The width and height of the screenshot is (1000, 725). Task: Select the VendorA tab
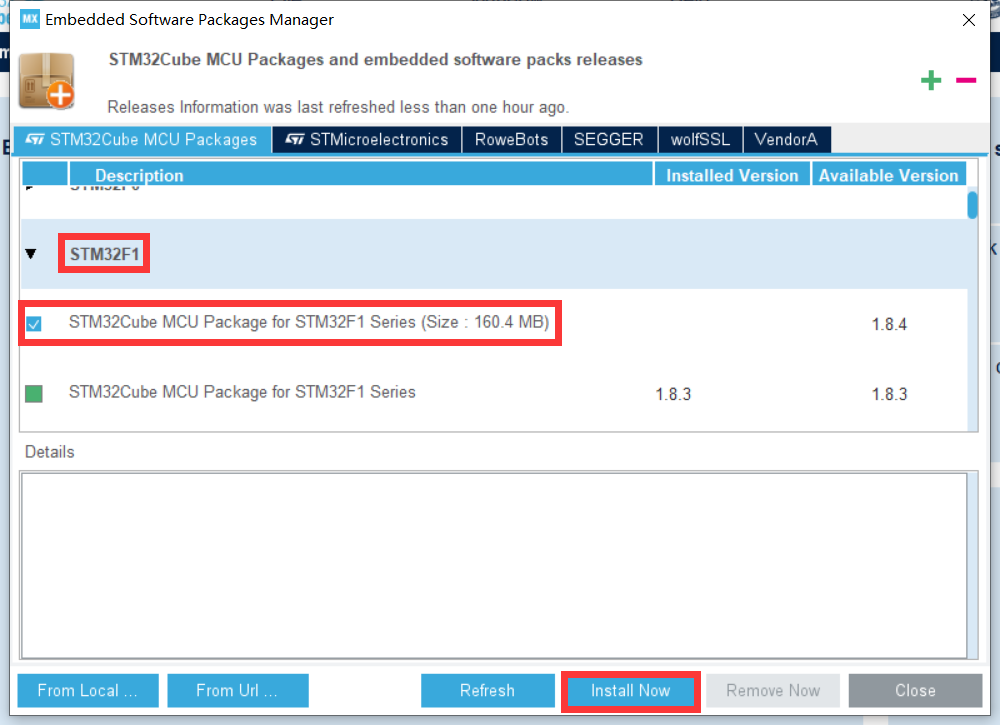tap(786, 140)
